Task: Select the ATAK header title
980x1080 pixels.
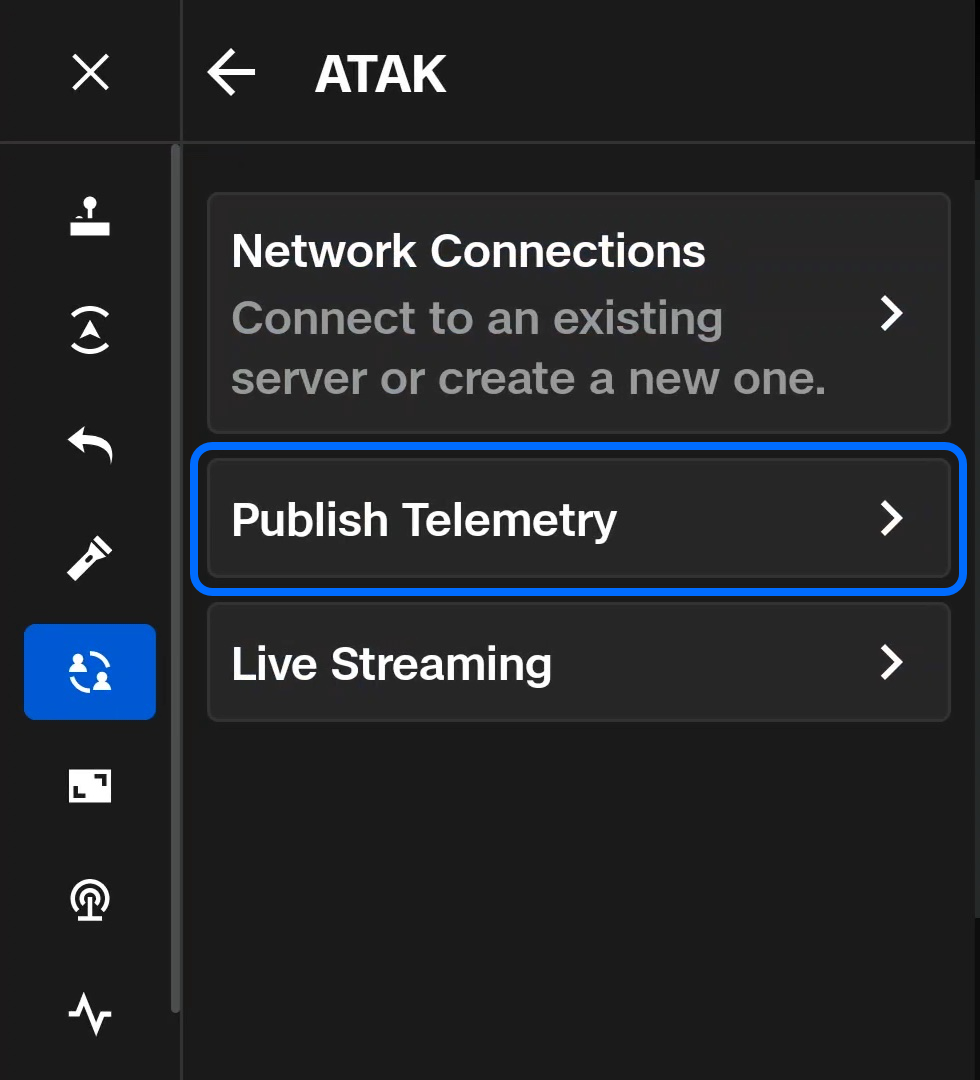Action: point(380,72)
